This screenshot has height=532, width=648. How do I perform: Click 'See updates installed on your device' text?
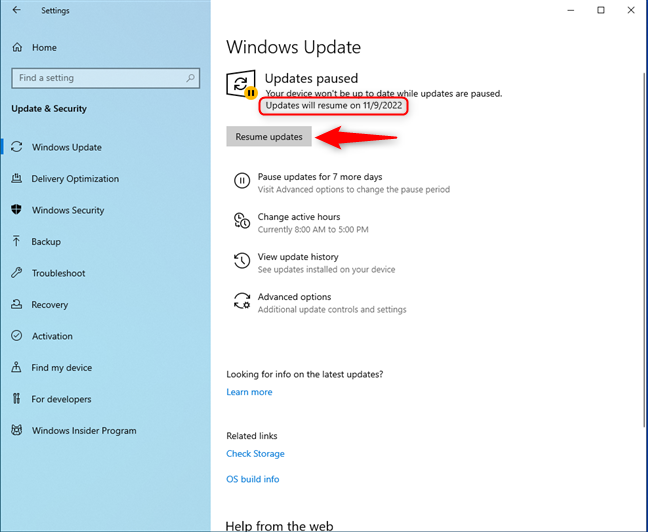coord(326,270)
